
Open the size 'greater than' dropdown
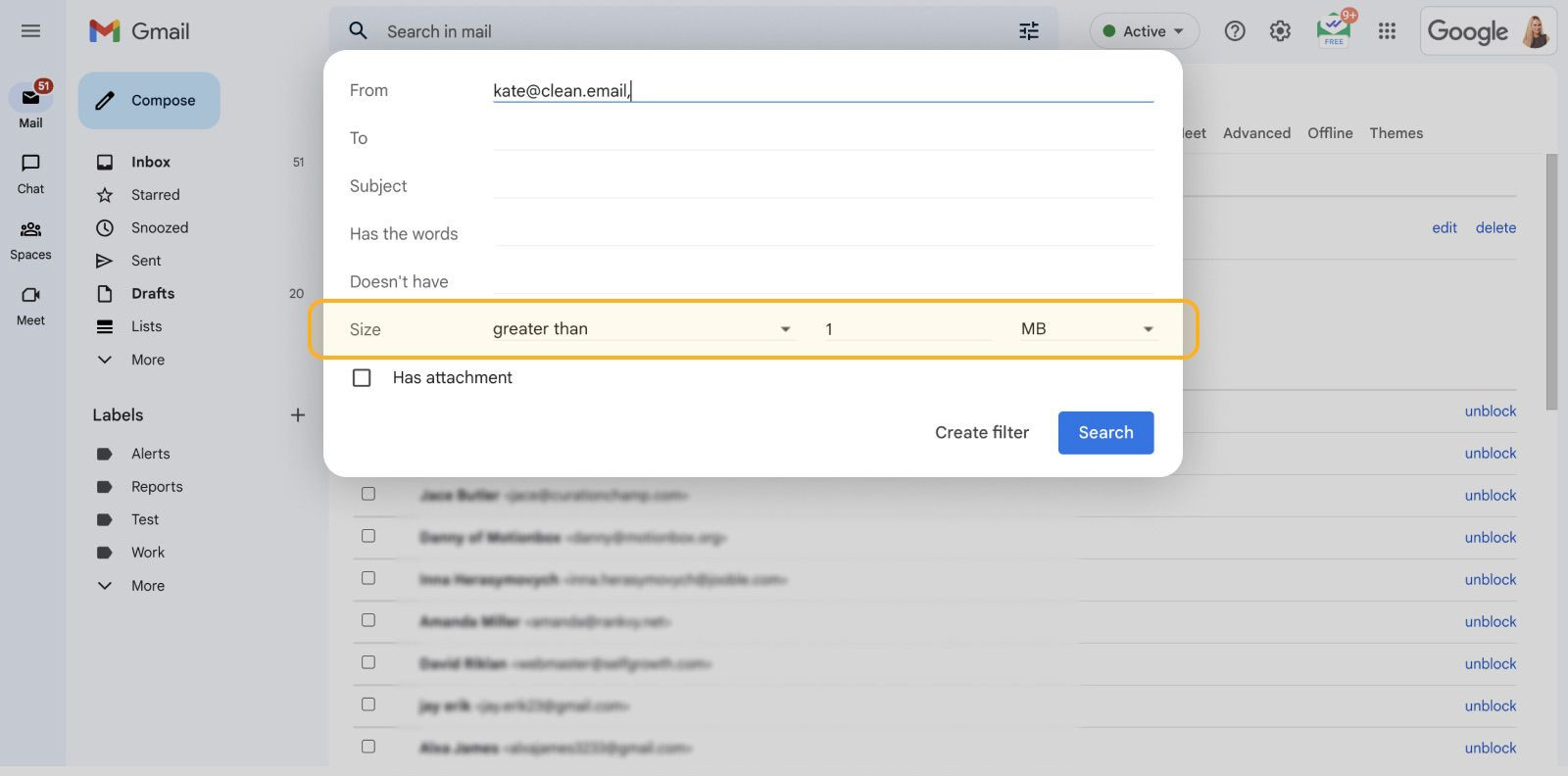pos(643,329)
